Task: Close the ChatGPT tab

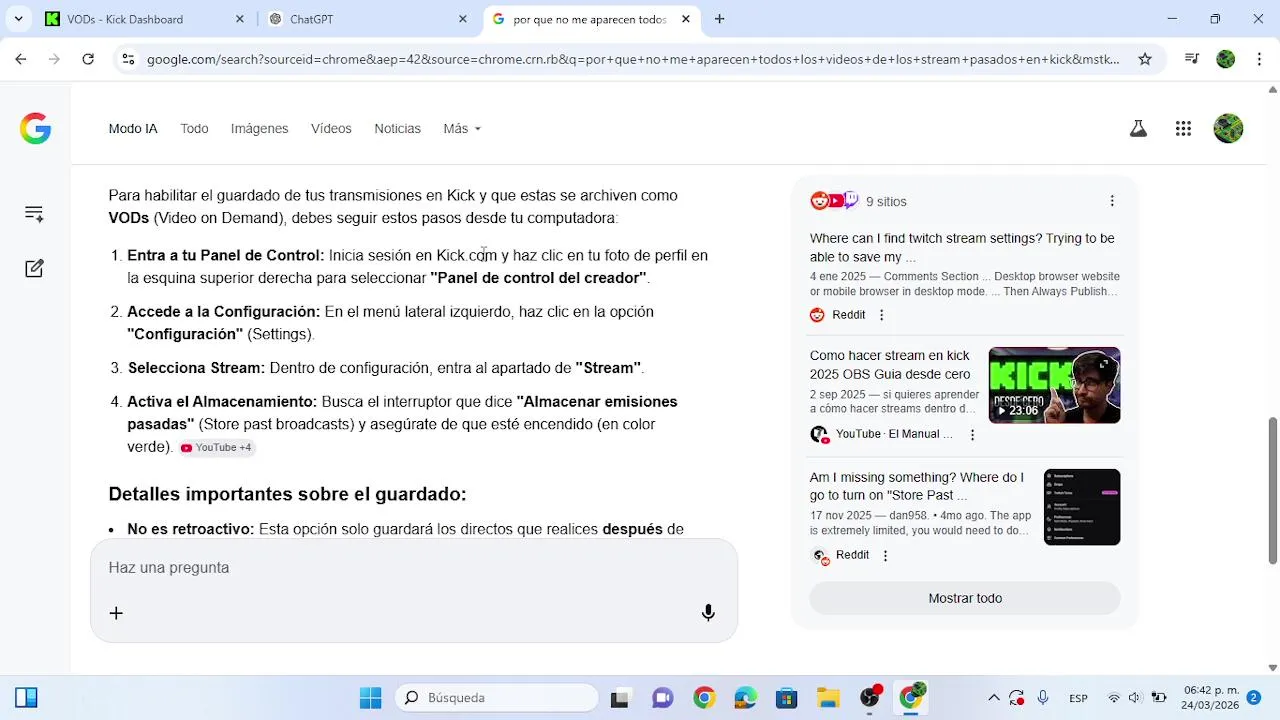Action: pos(463,19)
